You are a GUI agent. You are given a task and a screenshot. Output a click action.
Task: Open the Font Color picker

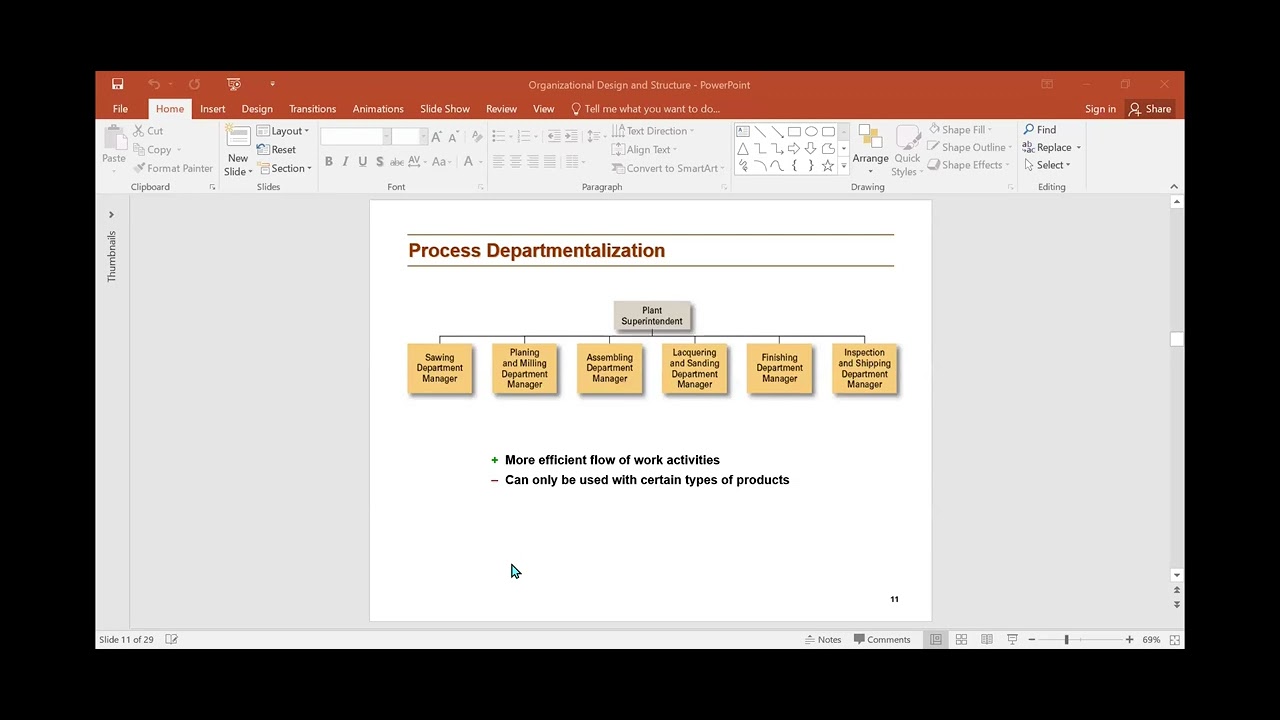point(470,162)
